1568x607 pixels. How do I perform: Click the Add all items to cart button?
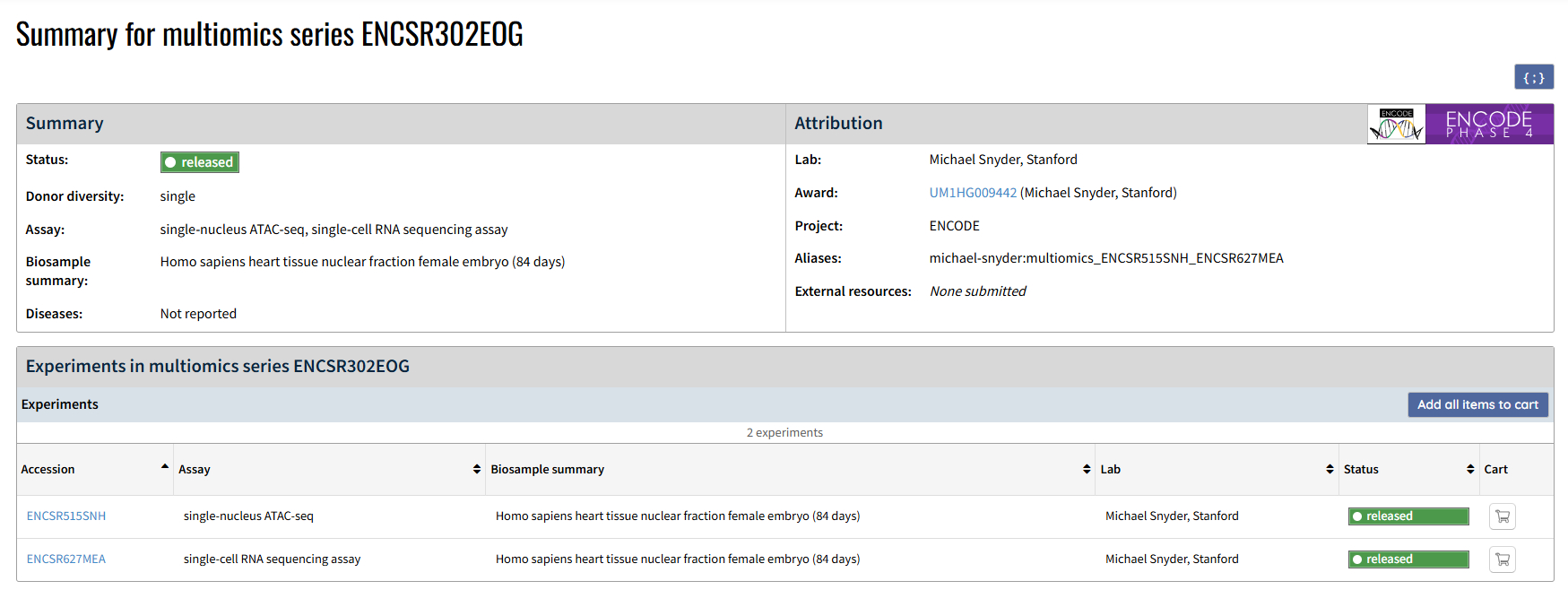click(x=1477, y=404)
